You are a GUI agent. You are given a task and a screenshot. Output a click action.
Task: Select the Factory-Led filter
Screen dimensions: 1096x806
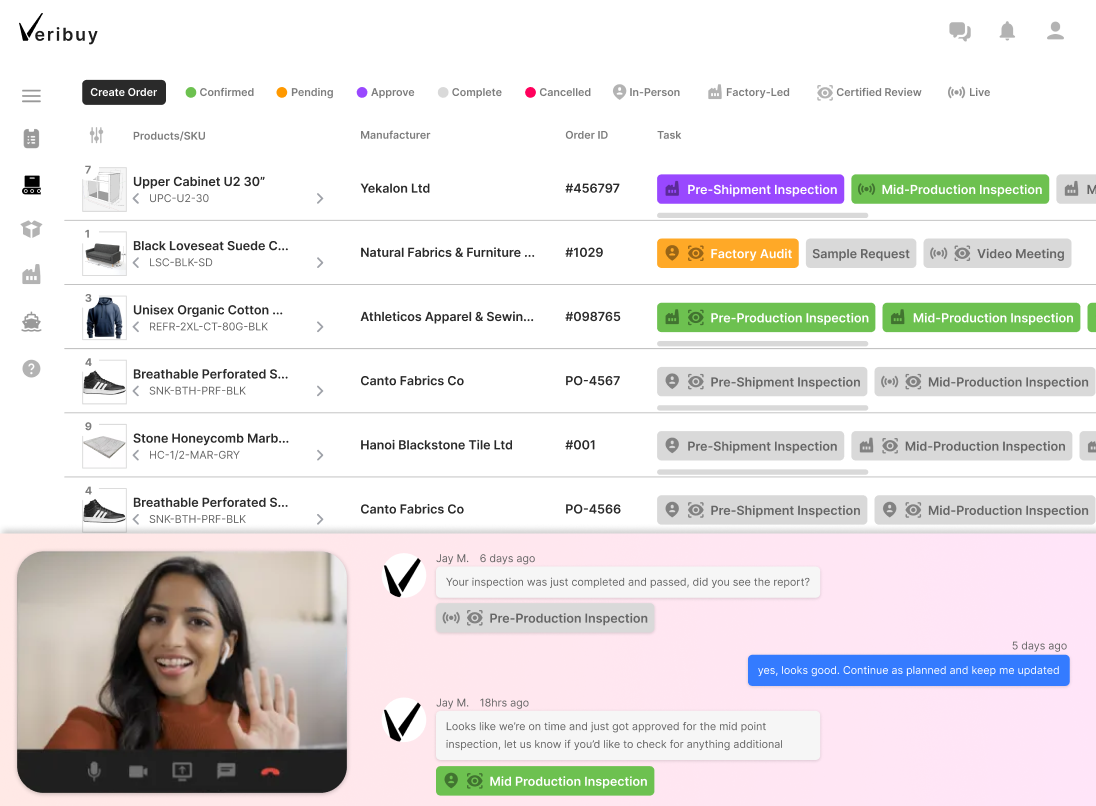[x=748, y=92]
